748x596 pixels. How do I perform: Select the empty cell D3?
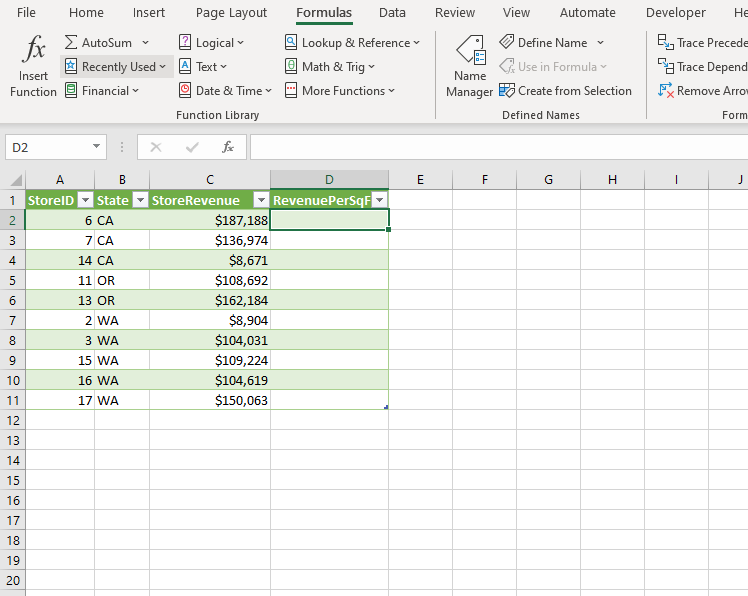coord(329,240)
